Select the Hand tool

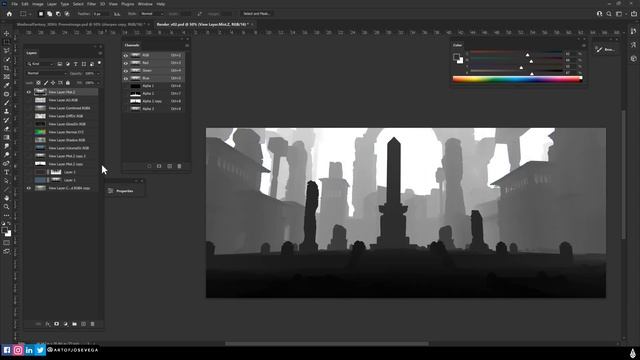7,198
